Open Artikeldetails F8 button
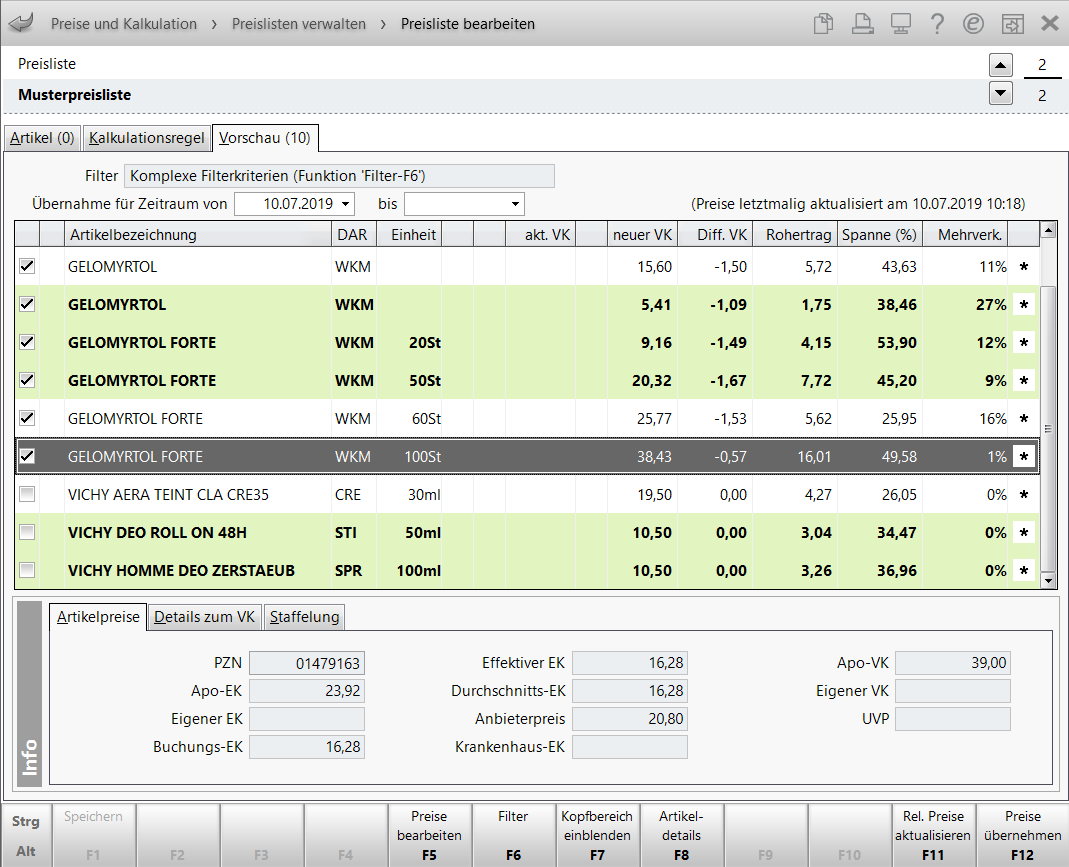 pyautogui.click(x=681, y=836)
